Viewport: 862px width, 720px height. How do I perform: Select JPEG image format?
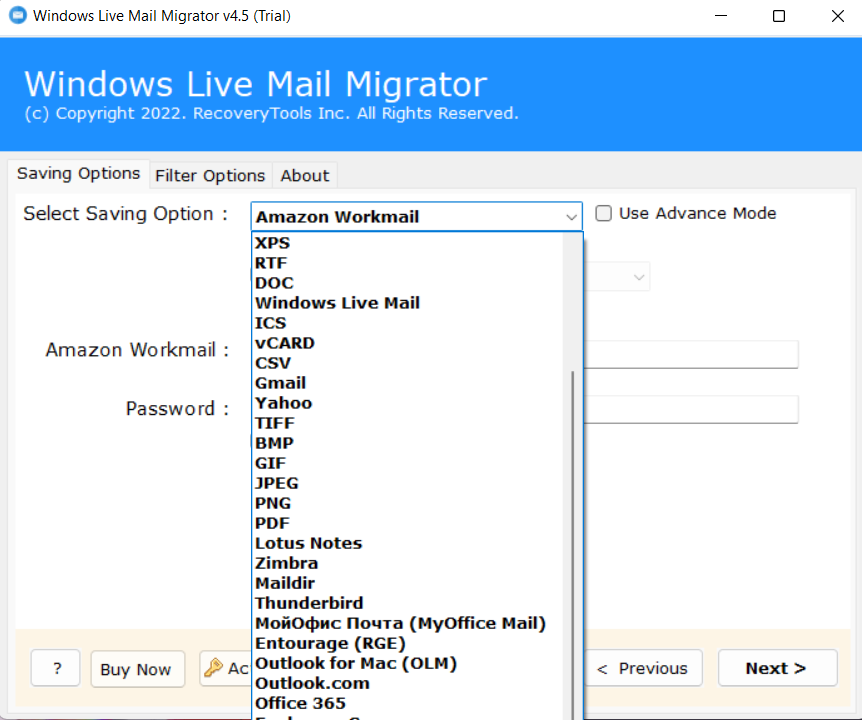point(407,483)
